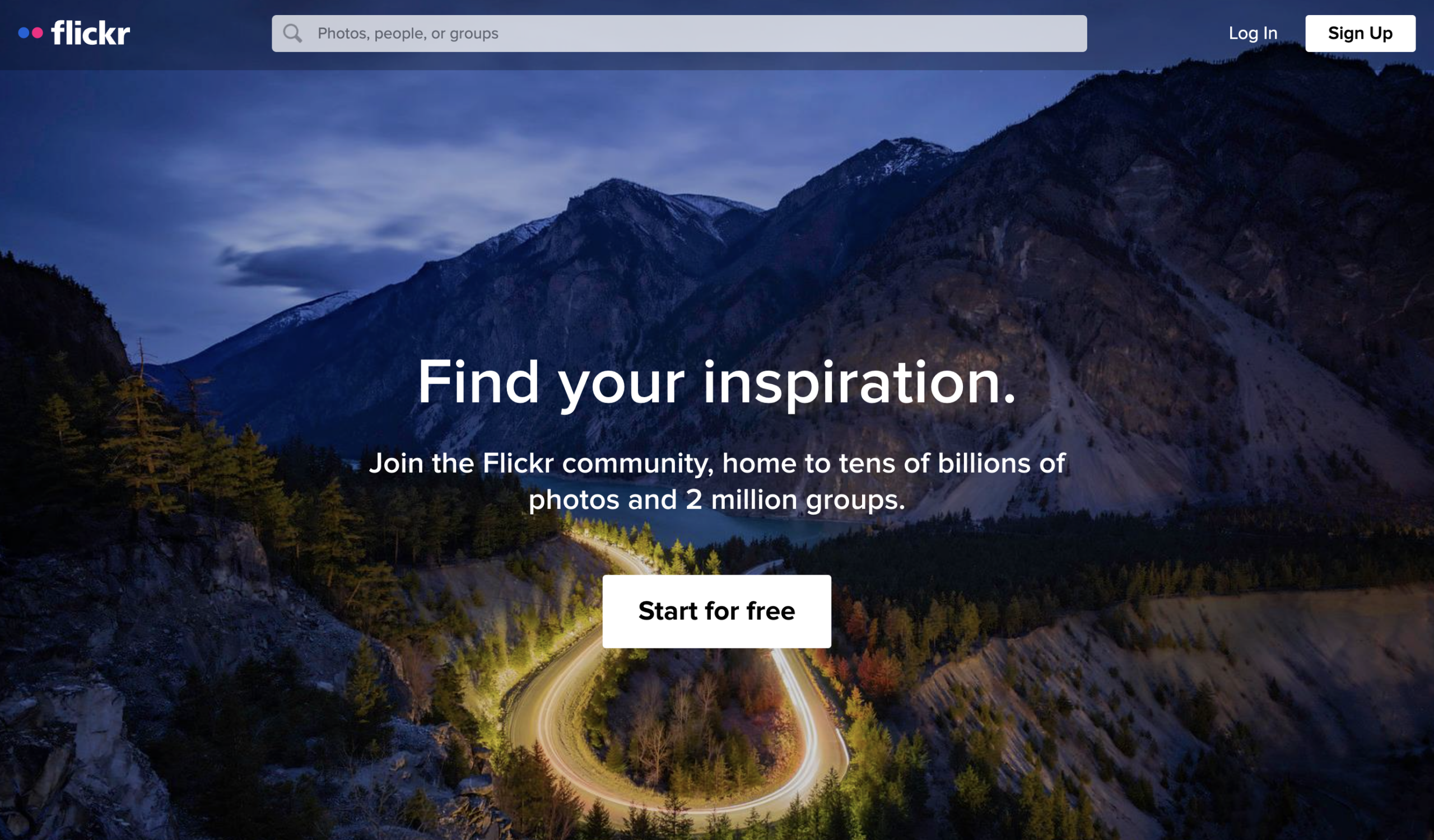Open the Log In page
This screenshot has width=1434, height=840.
pyautogui.click(x=1253, y=34)
